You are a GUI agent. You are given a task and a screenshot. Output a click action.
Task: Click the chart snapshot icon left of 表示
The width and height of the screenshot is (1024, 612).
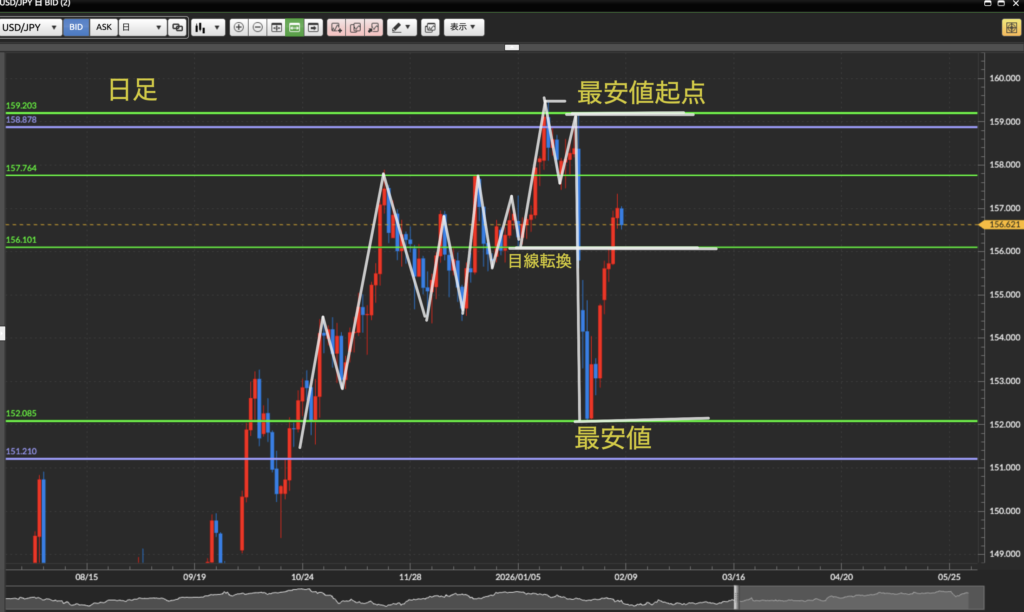pyautogui.click(x=429, y=28)
